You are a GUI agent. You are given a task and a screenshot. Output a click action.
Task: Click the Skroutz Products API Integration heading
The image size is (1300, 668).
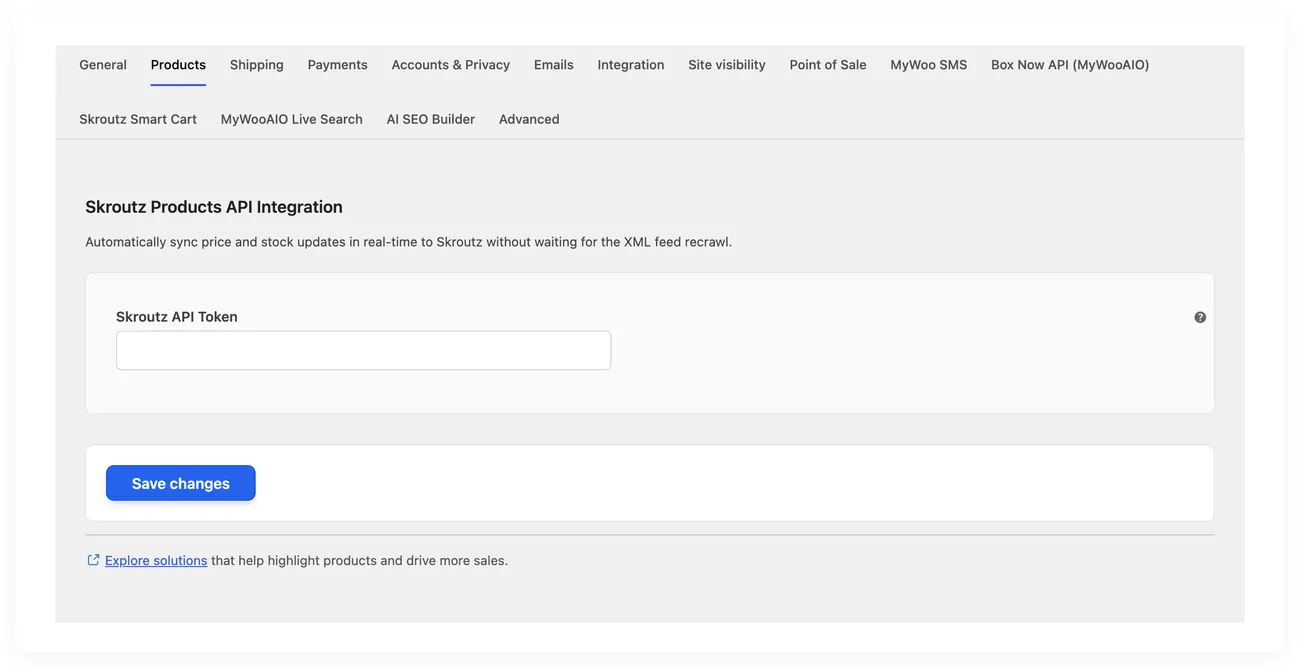(x=214, y=207)
